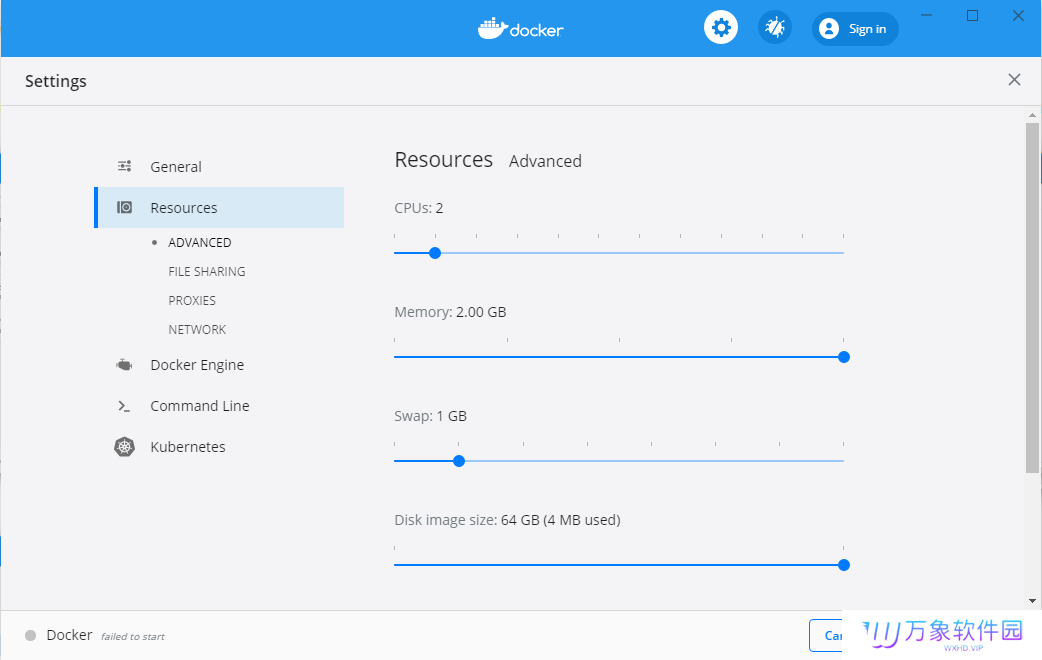Maximize the Docker window
This screenshot has width=1042, height=660.
coord(972,15)
